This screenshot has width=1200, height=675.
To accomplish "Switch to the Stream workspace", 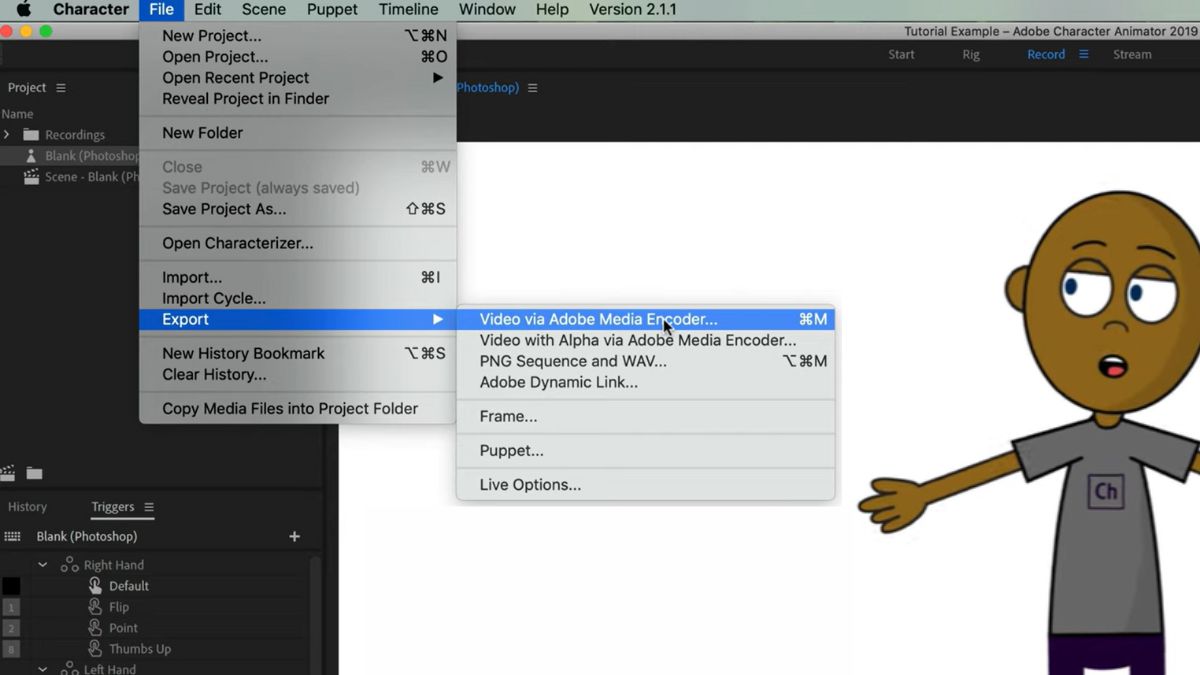I will click(1132, 54).
